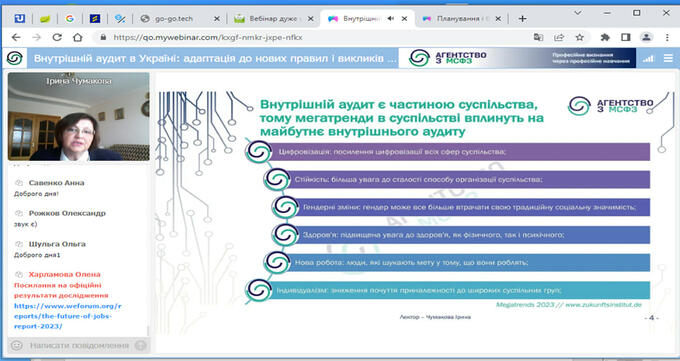680x361 pixels.
Task: Click the padlock site info icon
Action: tap(103, 37)
